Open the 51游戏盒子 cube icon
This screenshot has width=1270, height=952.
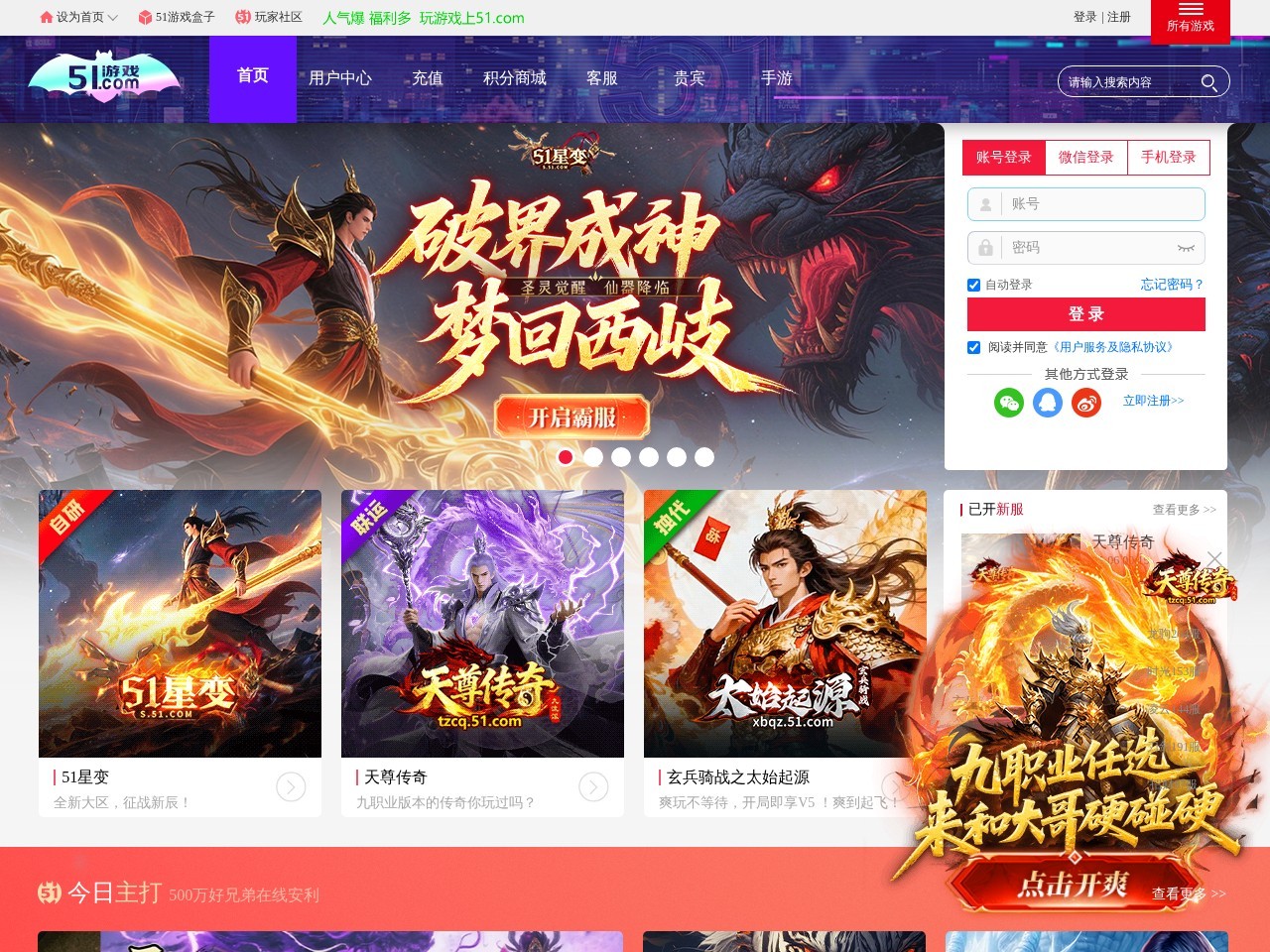click(x=145, y=17)
